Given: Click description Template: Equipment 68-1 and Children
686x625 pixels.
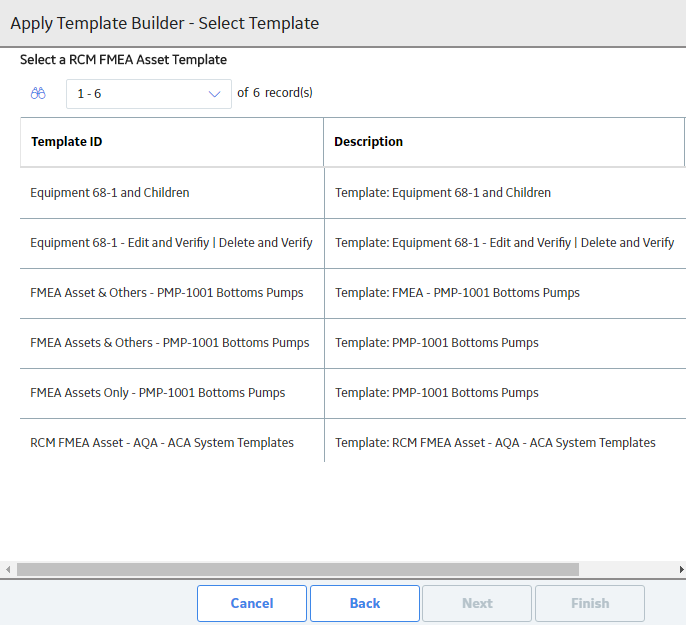Looking at the screenshot, I should point(443,193).
